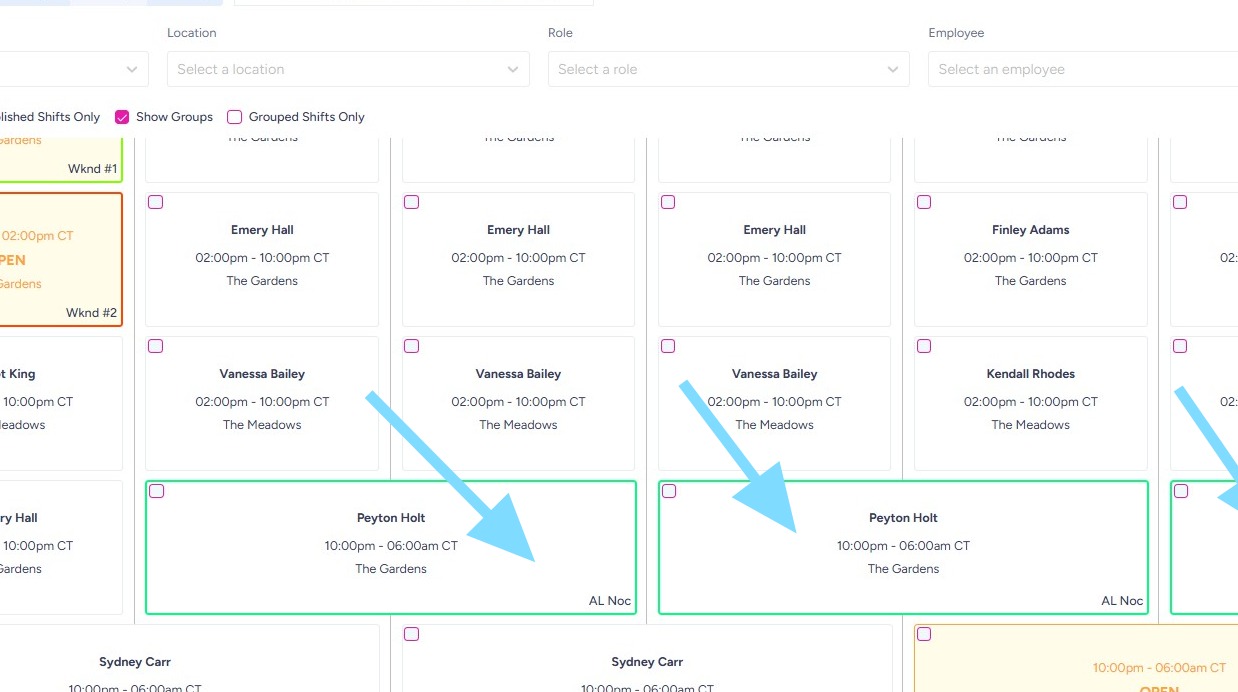Click the Published Shifts Only label
Viewport: 1238px width, 692px height.
50,117
